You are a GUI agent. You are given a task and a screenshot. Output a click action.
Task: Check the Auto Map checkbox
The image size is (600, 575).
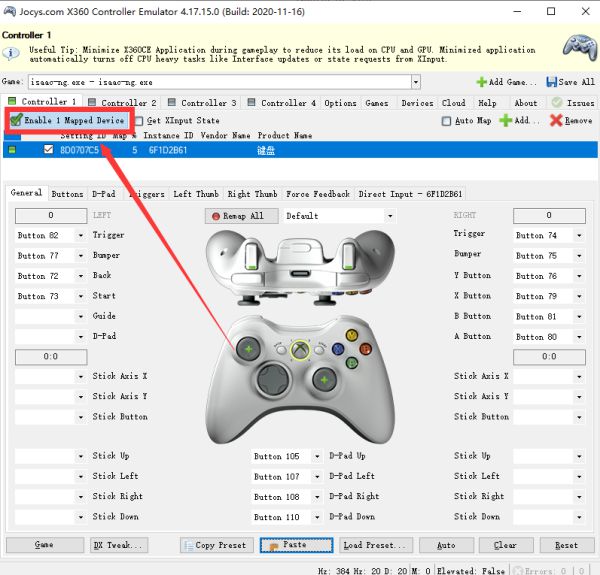(446, 121)
